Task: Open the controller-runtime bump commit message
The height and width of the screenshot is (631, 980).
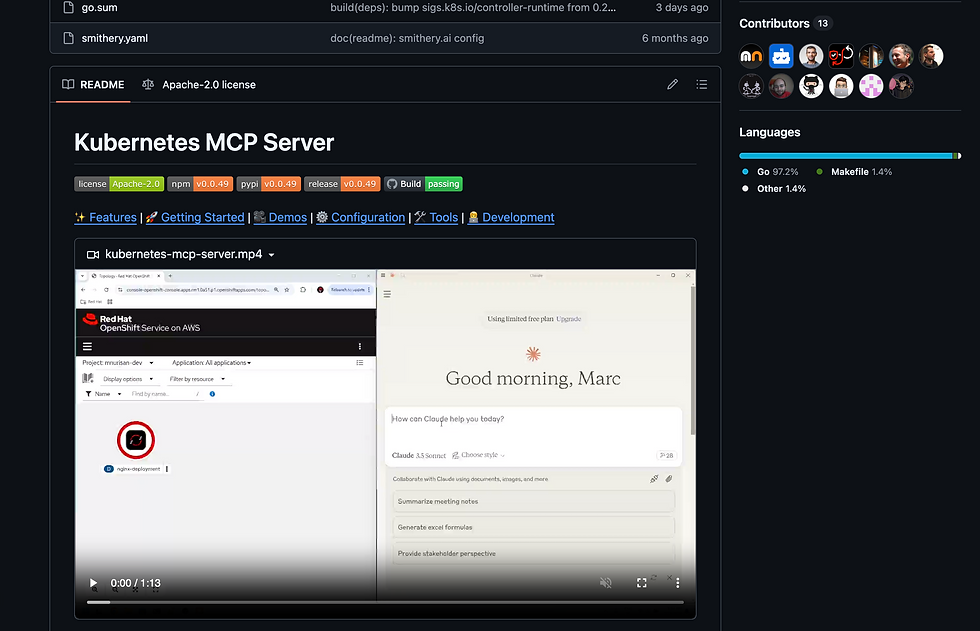Action: pyautogui.click(x=472, y=7)
